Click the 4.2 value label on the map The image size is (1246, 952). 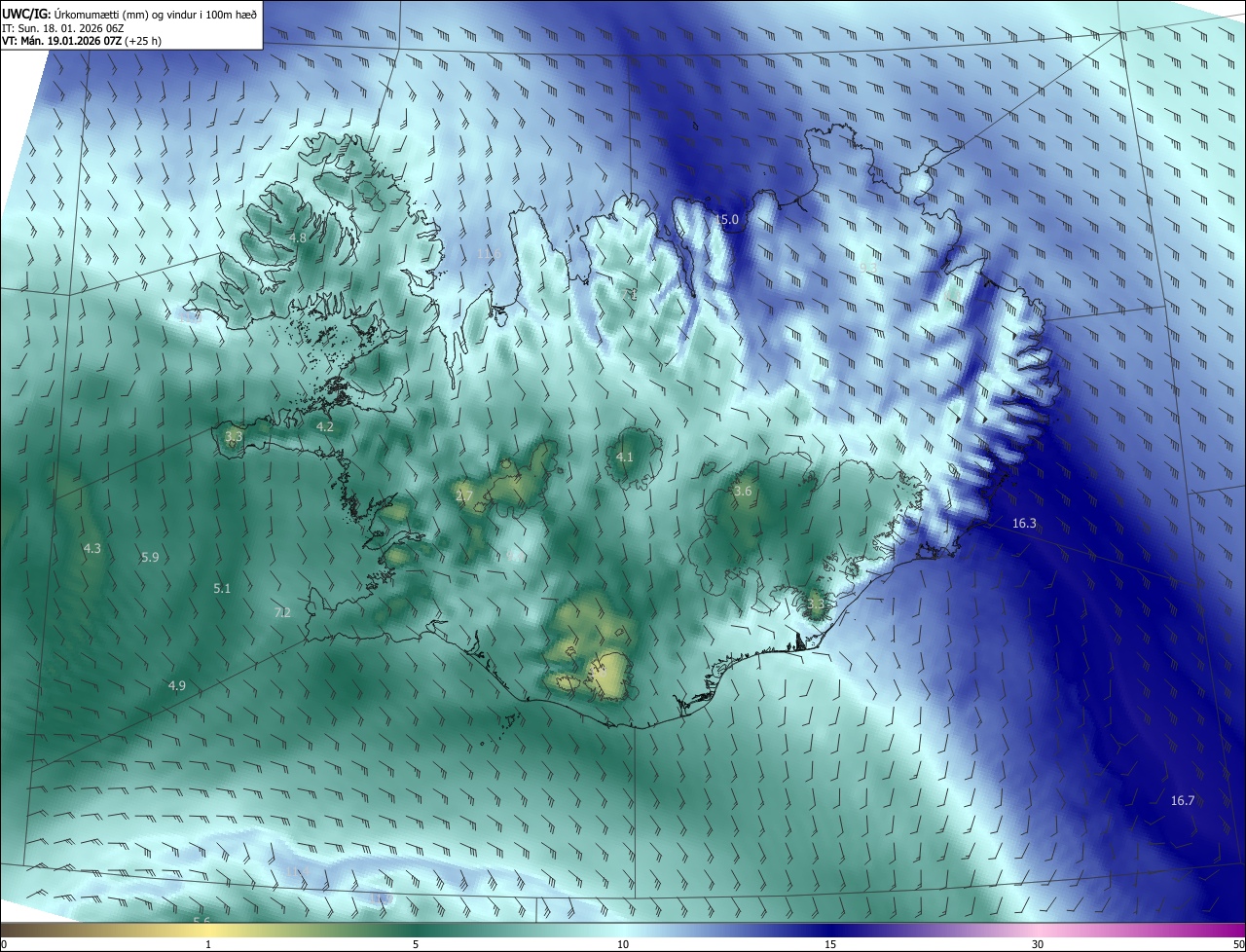tap(325, 426)
